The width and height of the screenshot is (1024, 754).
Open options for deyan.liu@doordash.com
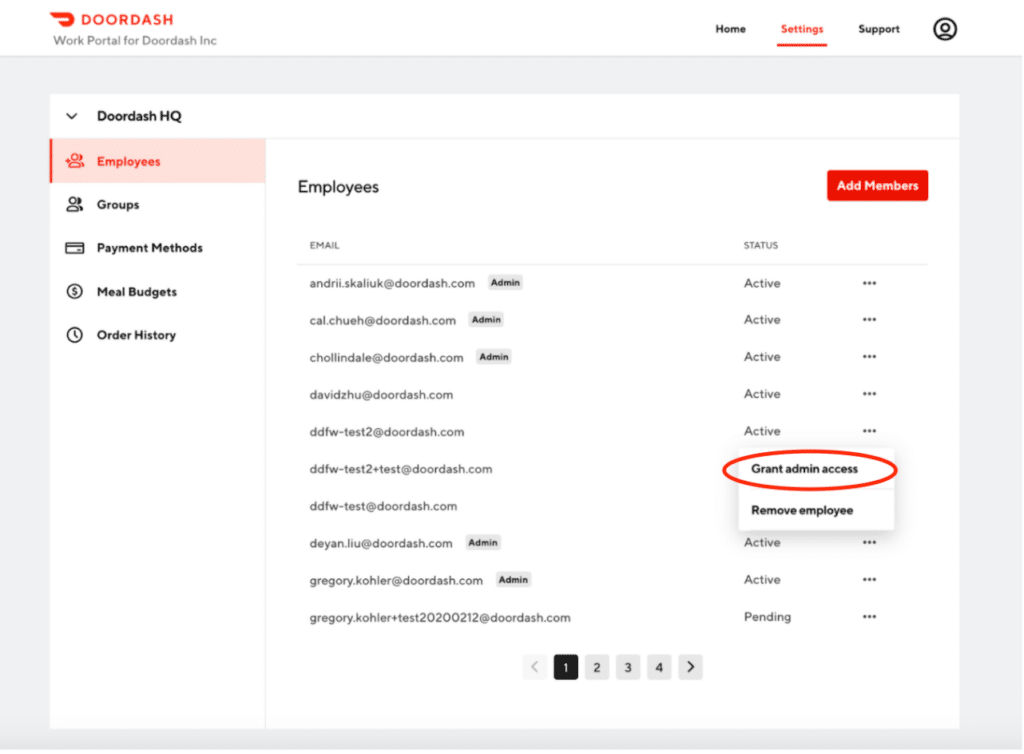tap(869, 542)
